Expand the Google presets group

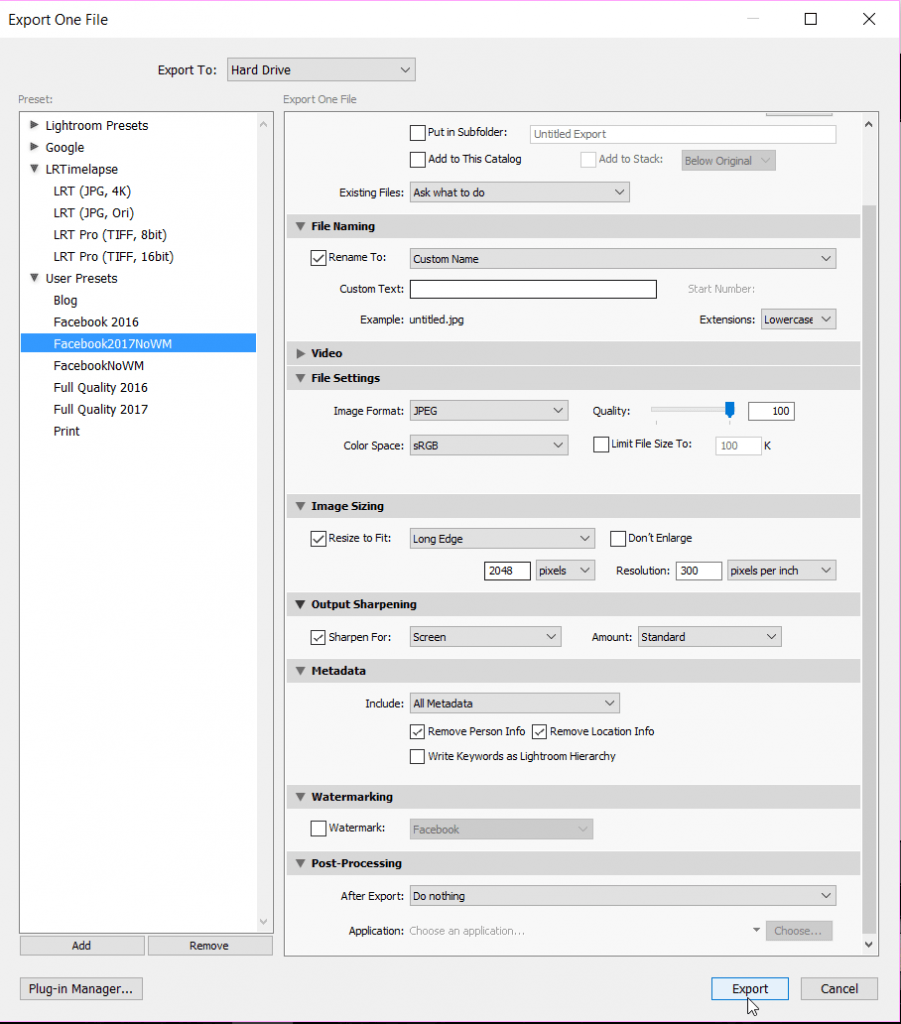coord(33,147)
